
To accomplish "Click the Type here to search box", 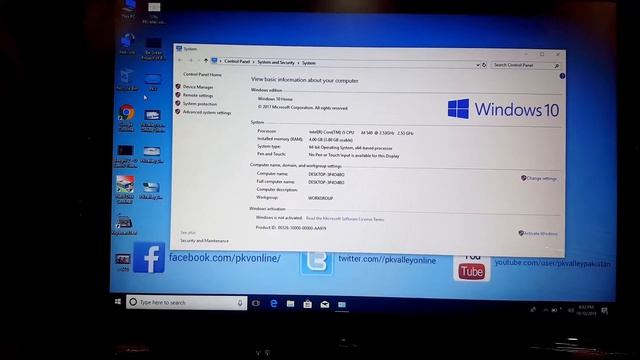I will [187, 302].
